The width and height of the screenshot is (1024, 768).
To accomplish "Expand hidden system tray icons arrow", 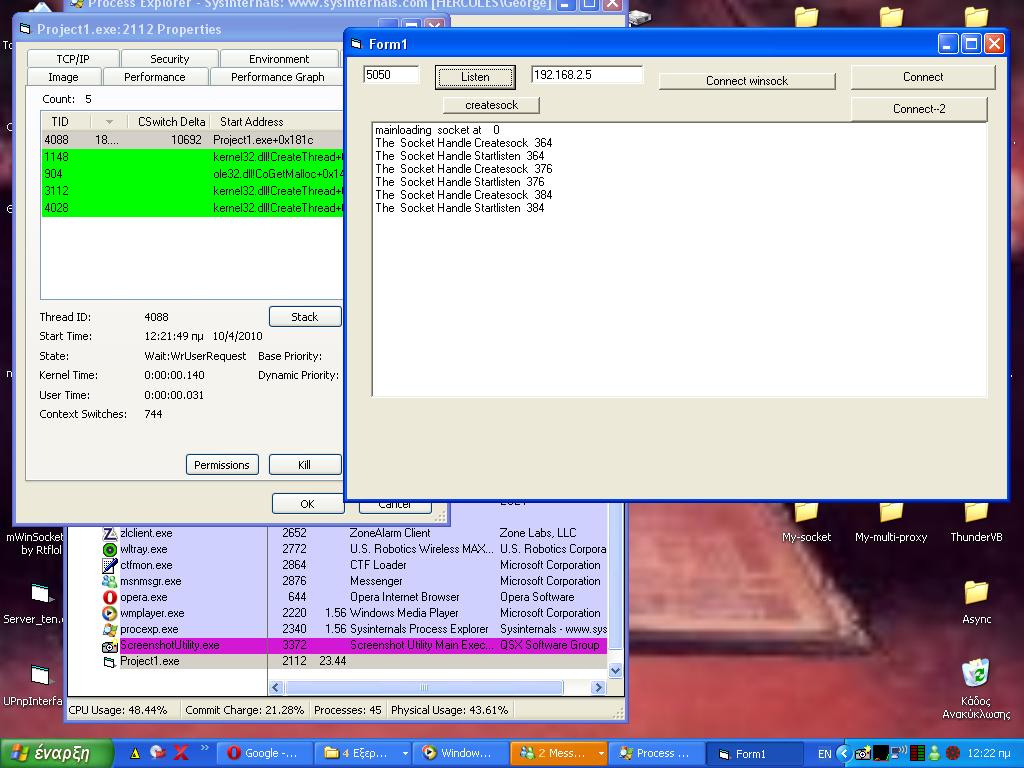I will [x=844, y=754].
